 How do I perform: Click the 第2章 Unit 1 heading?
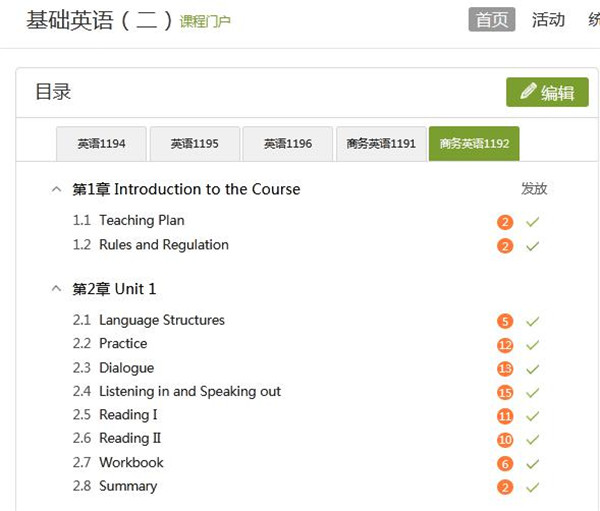tap(114, 289)
